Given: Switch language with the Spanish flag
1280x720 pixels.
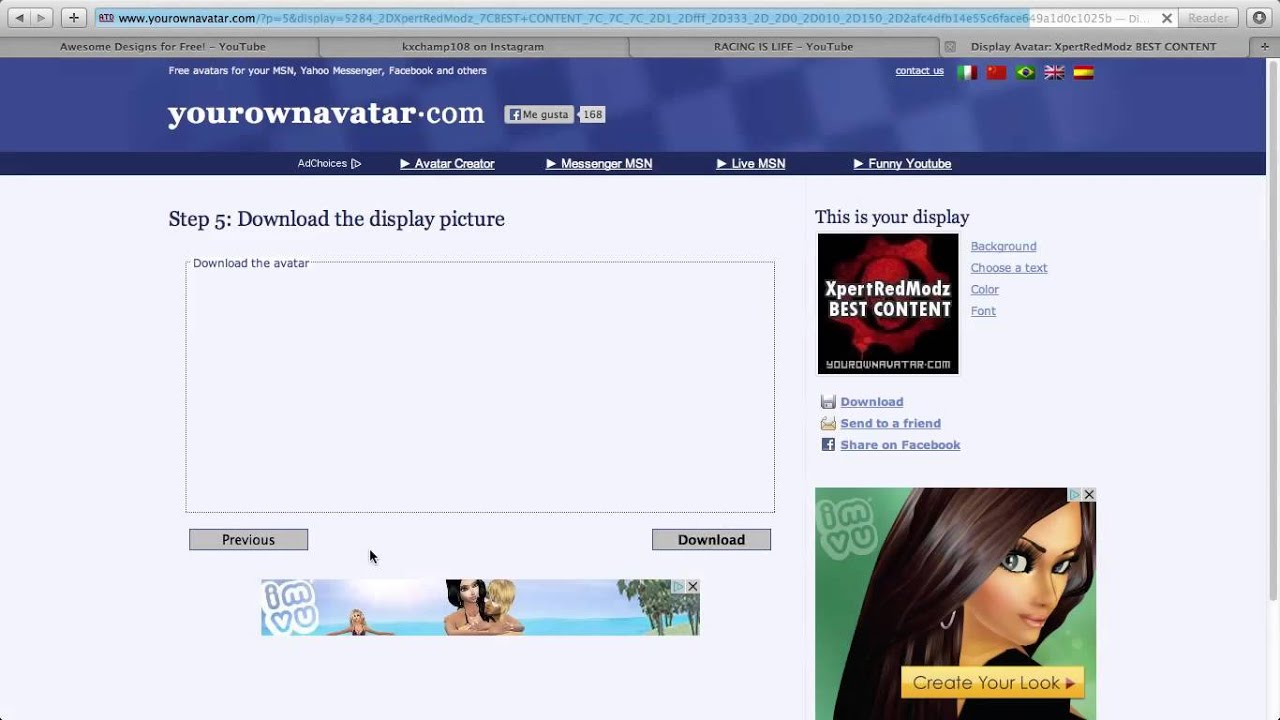Looking at the screenshot, I should coord(1083,72).
